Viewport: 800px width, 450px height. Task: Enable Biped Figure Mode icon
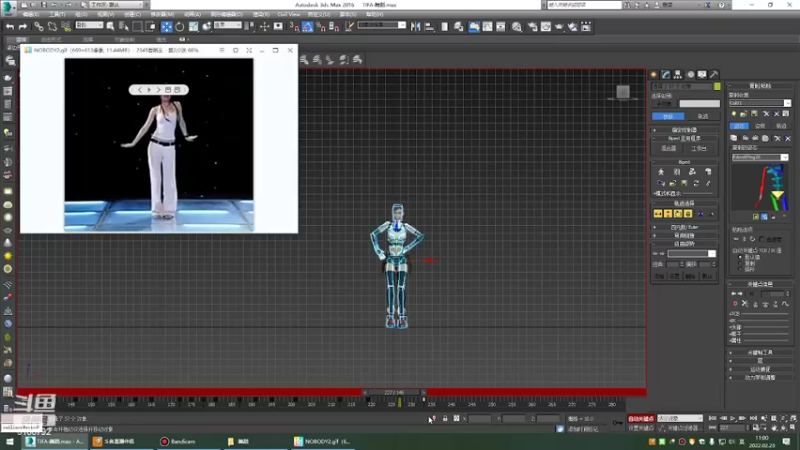661,172
